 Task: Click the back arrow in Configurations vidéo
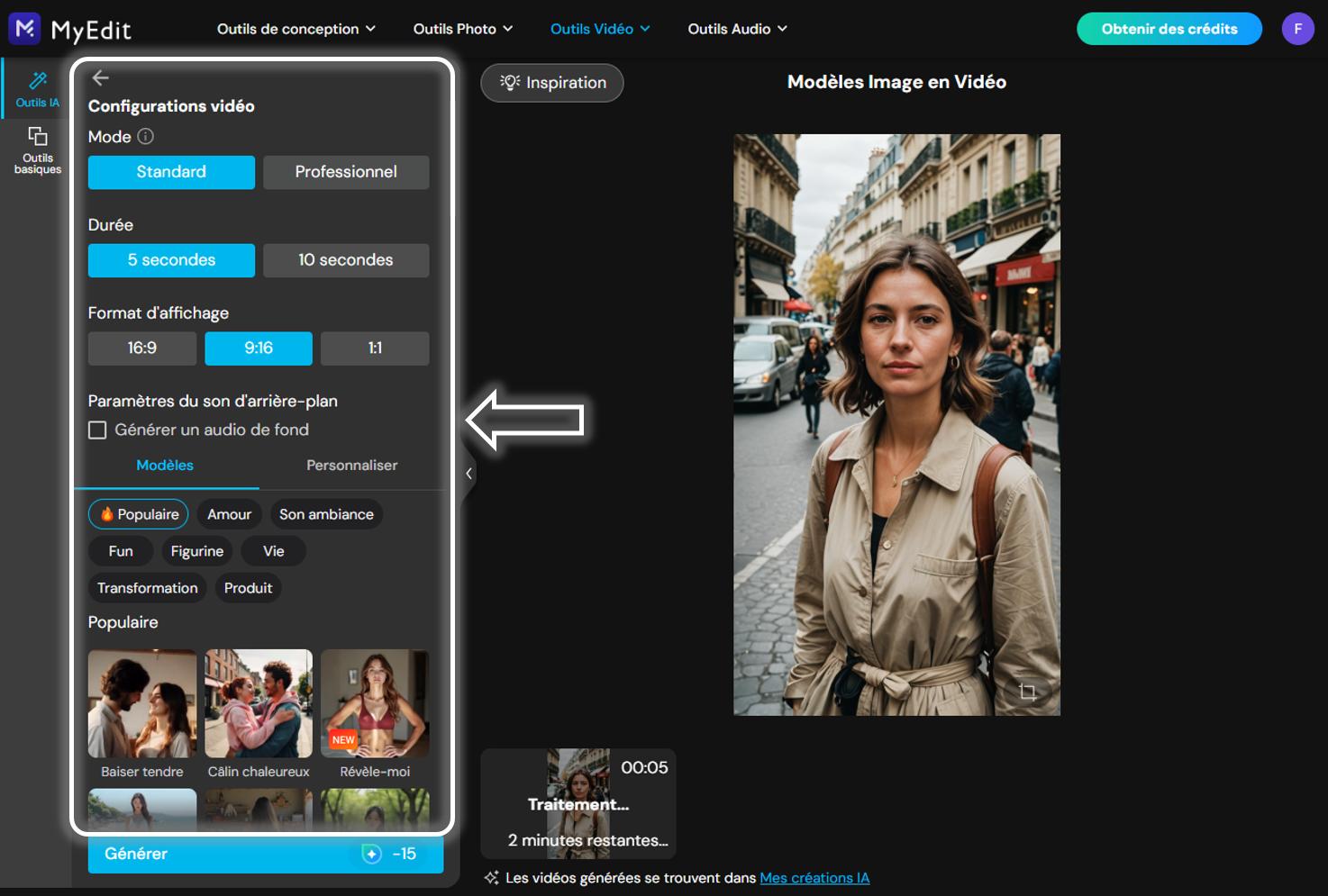point(100,77)
